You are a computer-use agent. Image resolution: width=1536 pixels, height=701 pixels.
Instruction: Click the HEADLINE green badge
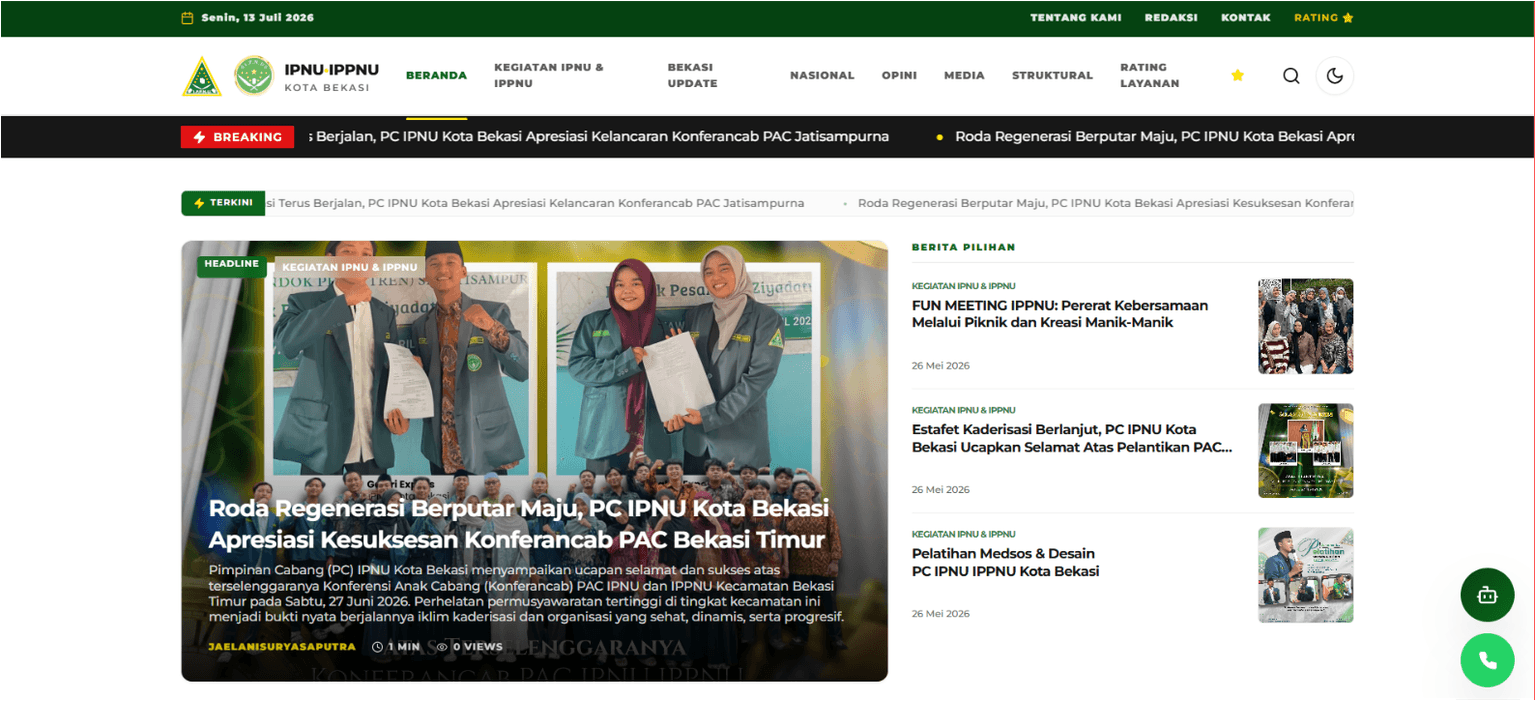click(231, 265)
